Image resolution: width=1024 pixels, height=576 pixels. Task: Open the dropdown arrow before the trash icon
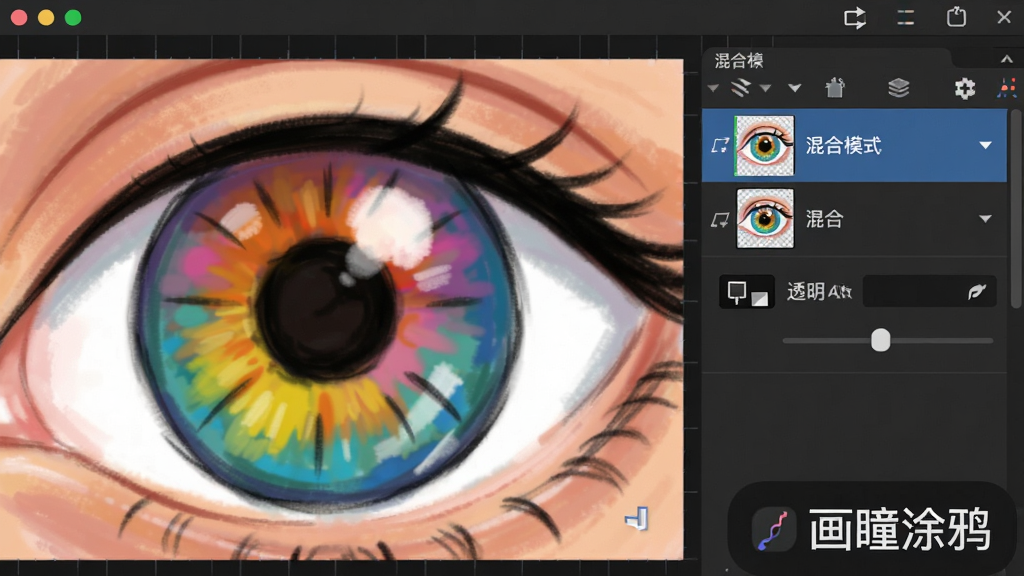point(794,88)
